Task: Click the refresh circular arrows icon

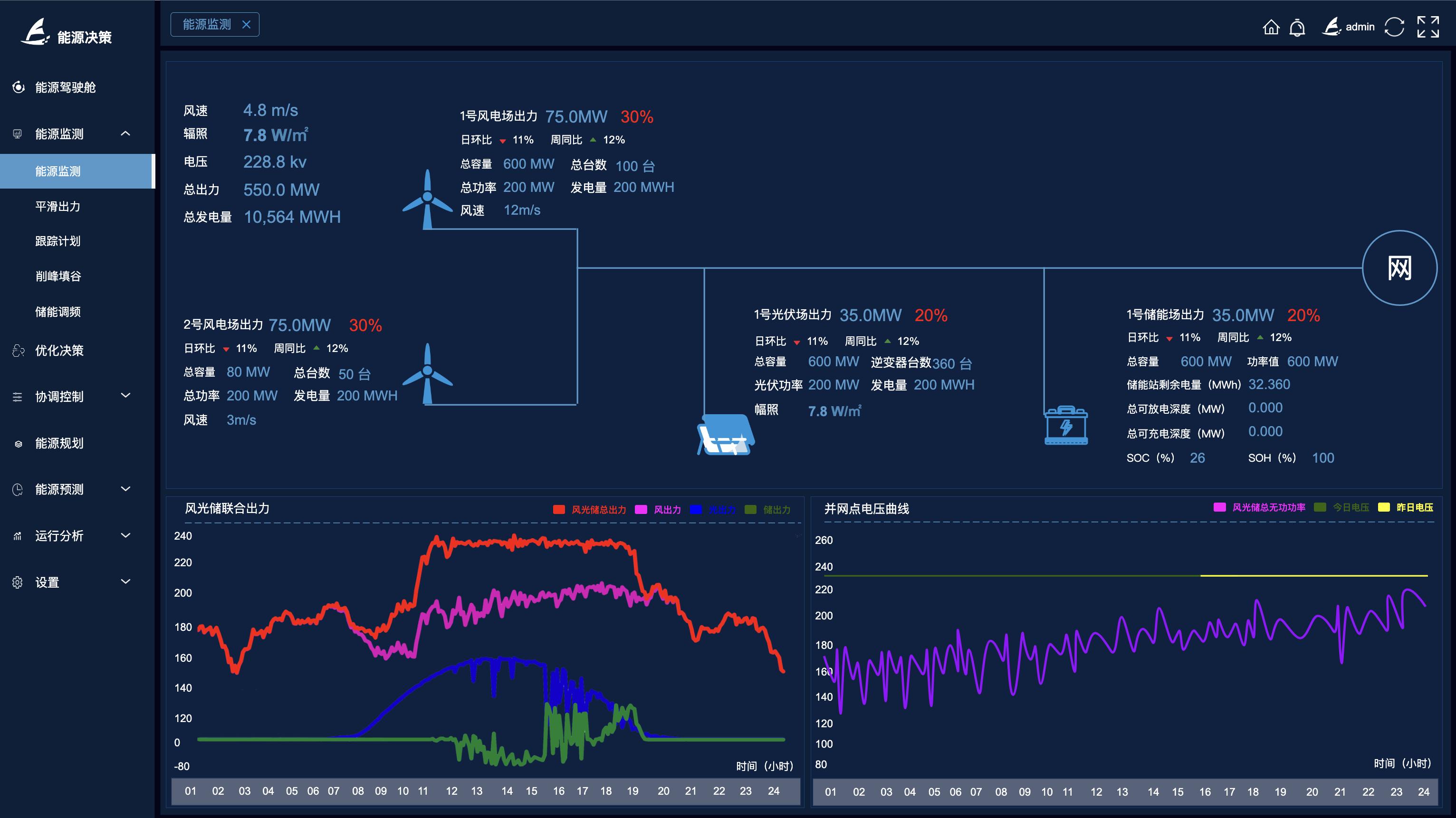Action: pos(1394,27)
